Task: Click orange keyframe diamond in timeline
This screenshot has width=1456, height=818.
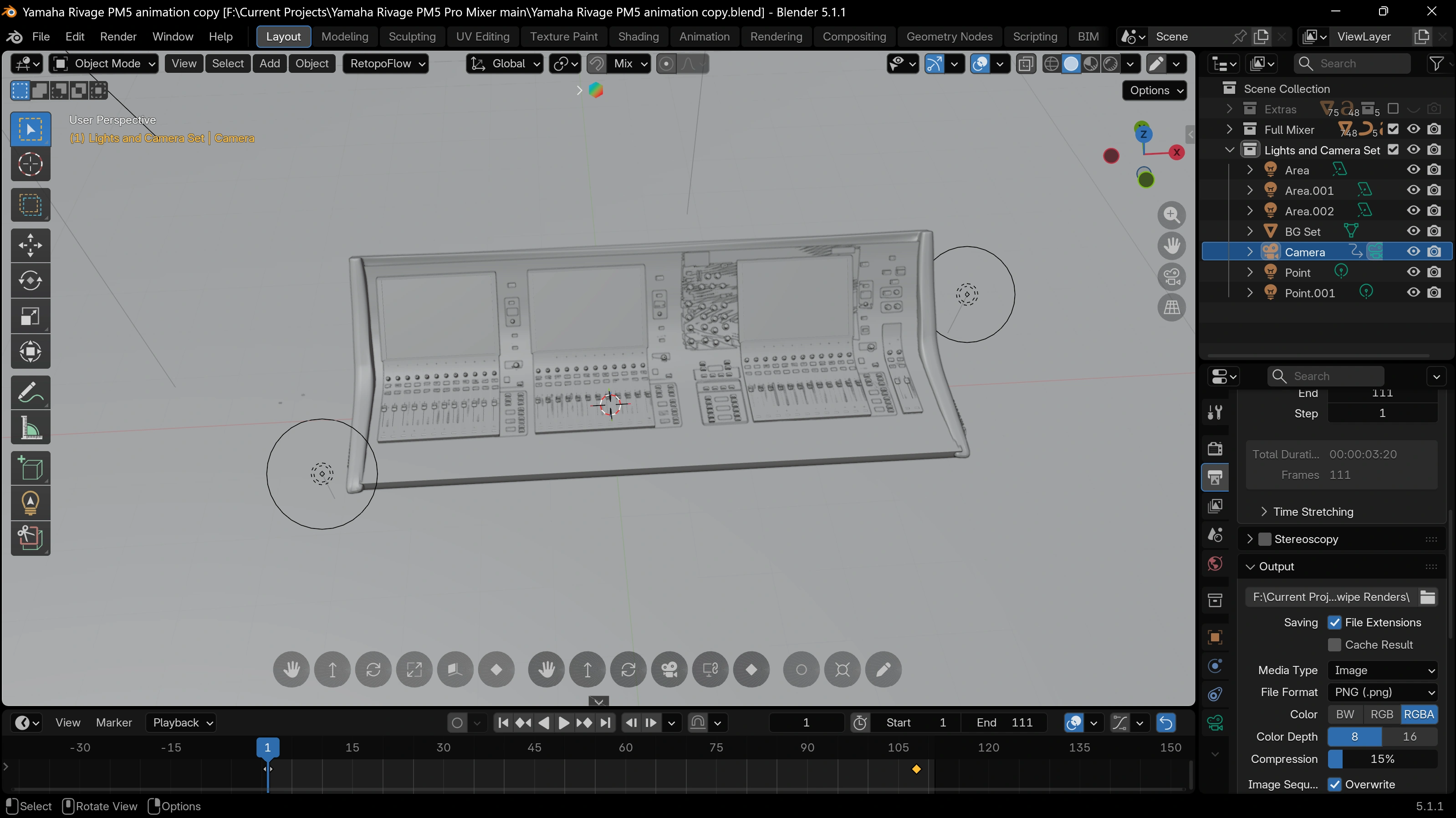Action: [916, 769]
